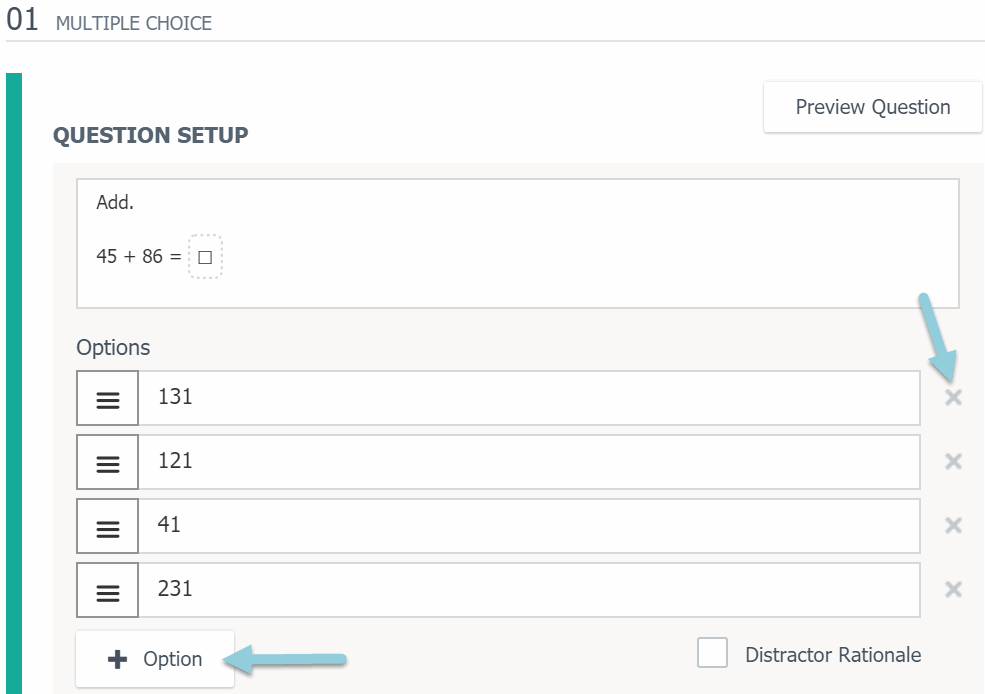Screen dimensions: 985x694
Task: Delete the 41 option
Action: pos(953,525)
